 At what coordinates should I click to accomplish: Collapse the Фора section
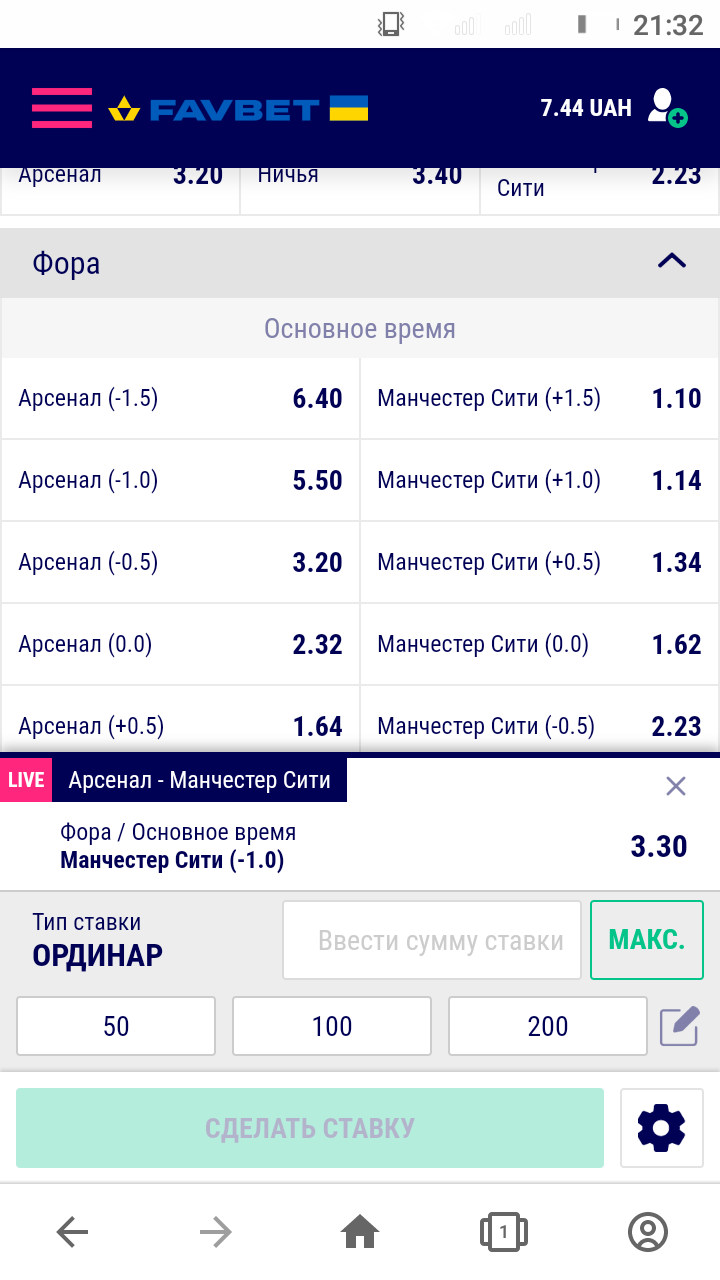click(x=671, y=262)
